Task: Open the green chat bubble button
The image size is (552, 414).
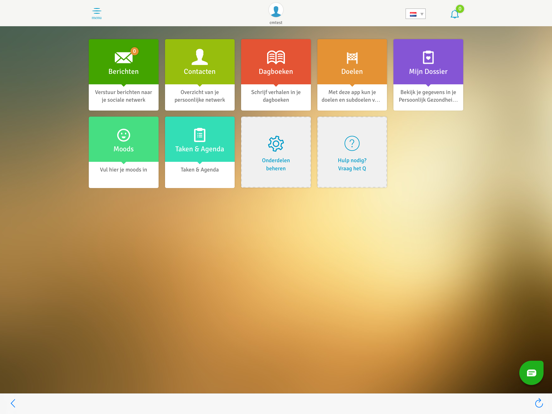Action: pos(531,373)
